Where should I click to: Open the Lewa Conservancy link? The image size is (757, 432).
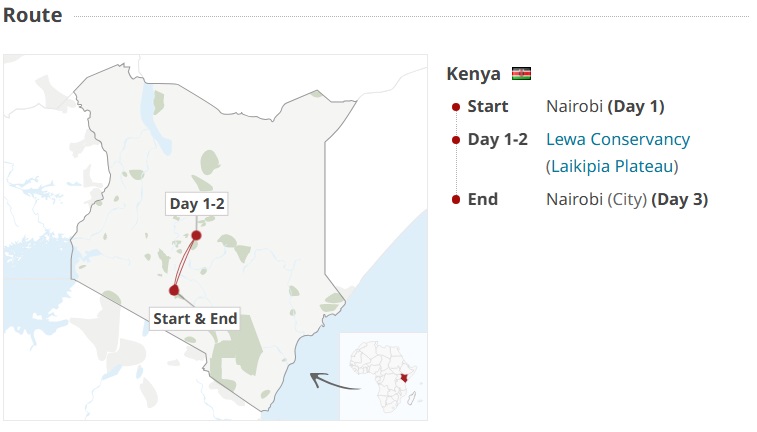(x=618, y=139)
